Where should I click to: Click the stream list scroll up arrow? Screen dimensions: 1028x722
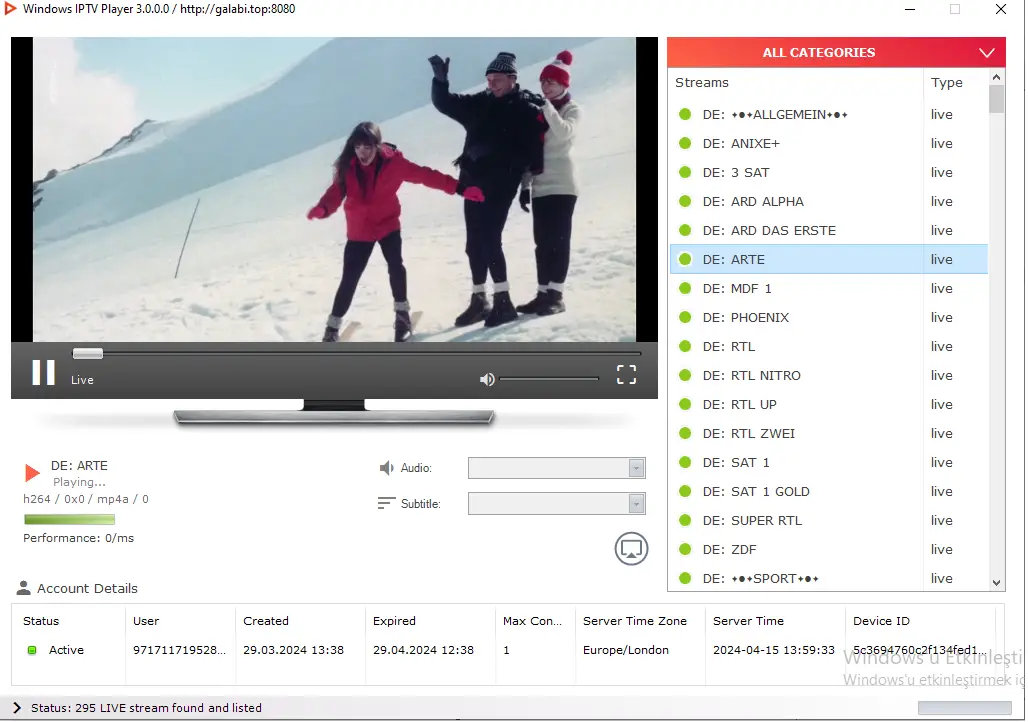pos(997,77)
